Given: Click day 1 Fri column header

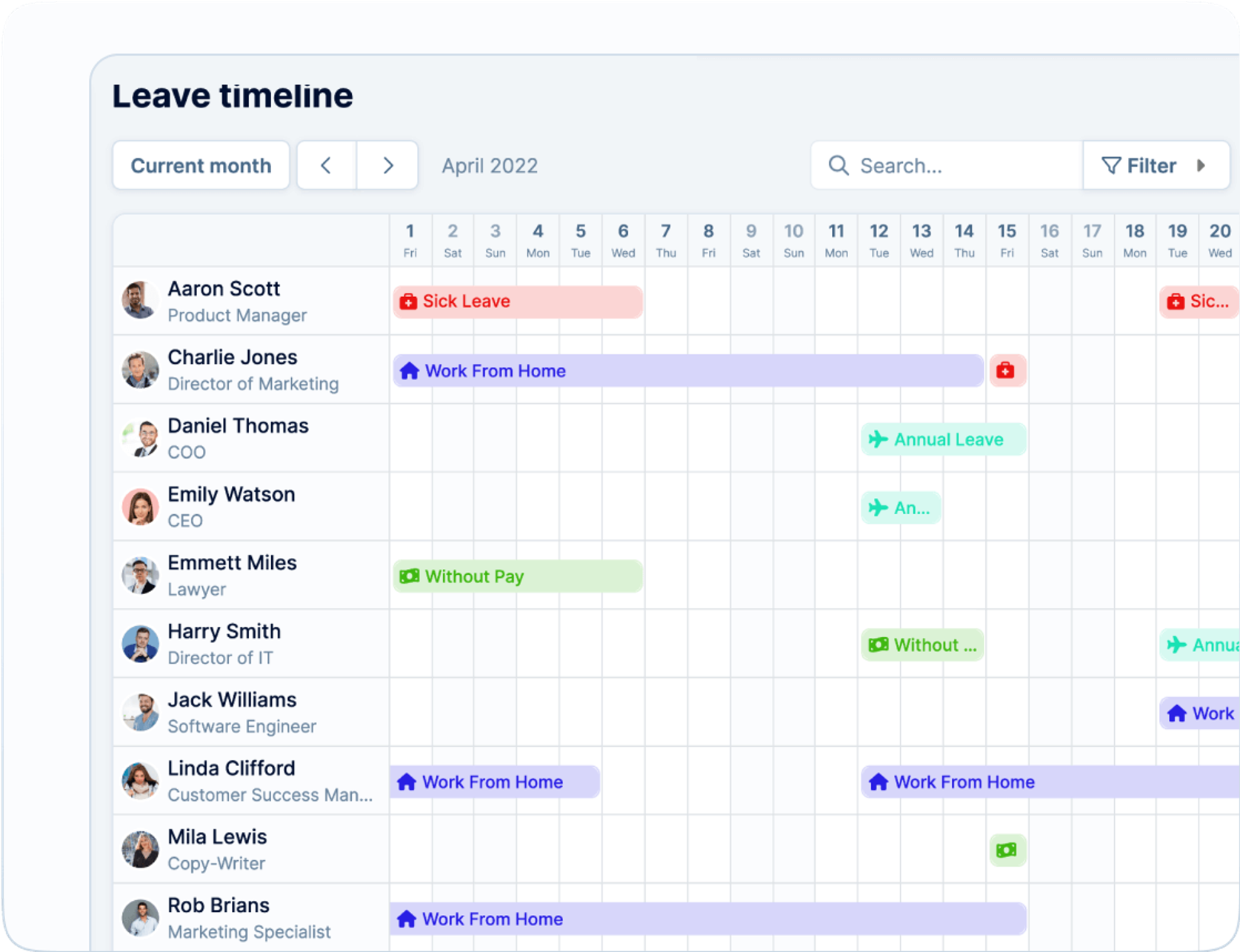Looking at the screenshot, I should 410,241.
